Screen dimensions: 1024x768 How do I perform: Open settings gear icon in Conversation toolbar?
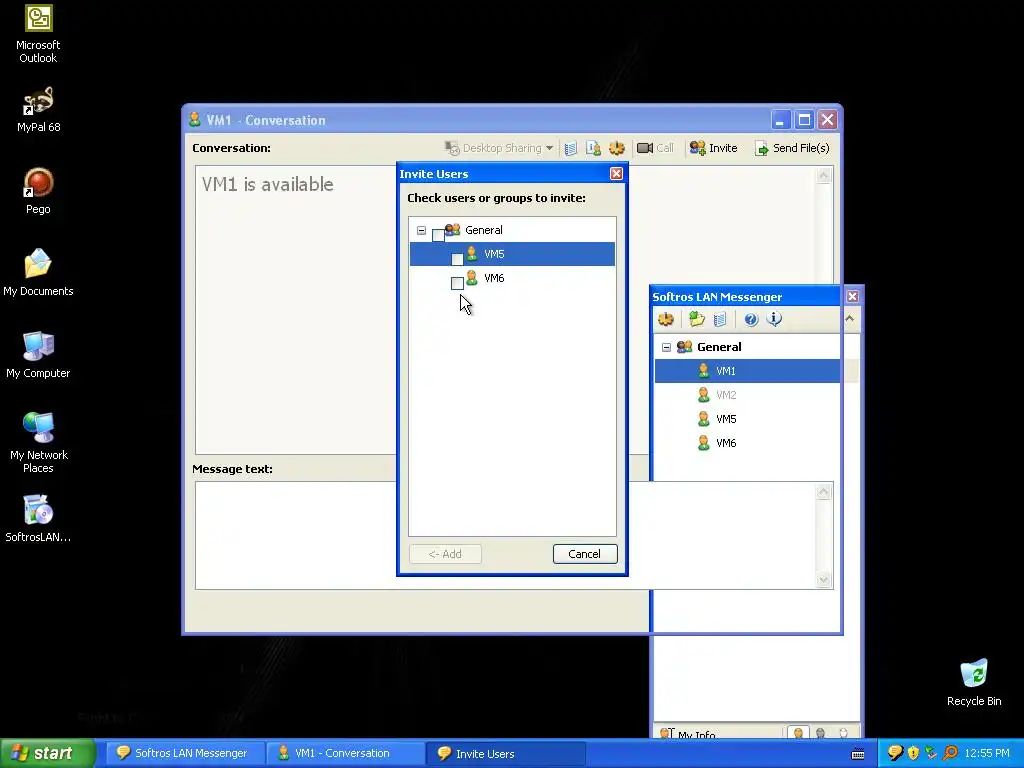click(x=616, y=148)
